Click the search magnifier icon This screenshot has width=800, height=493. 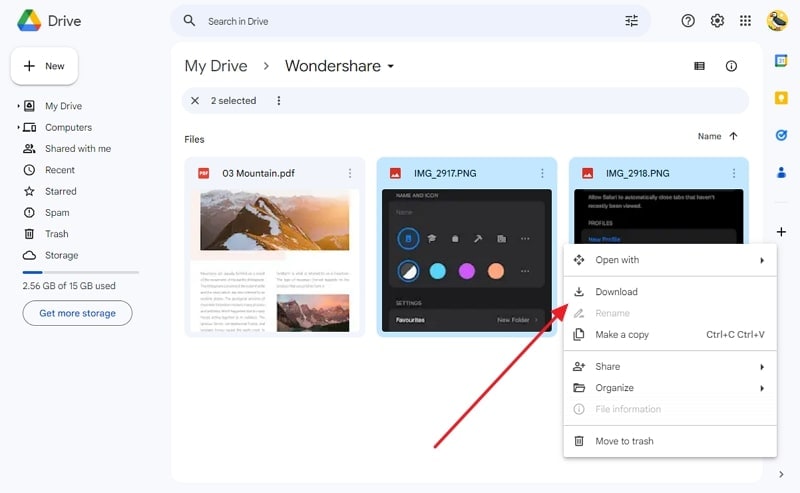point(189,21)
